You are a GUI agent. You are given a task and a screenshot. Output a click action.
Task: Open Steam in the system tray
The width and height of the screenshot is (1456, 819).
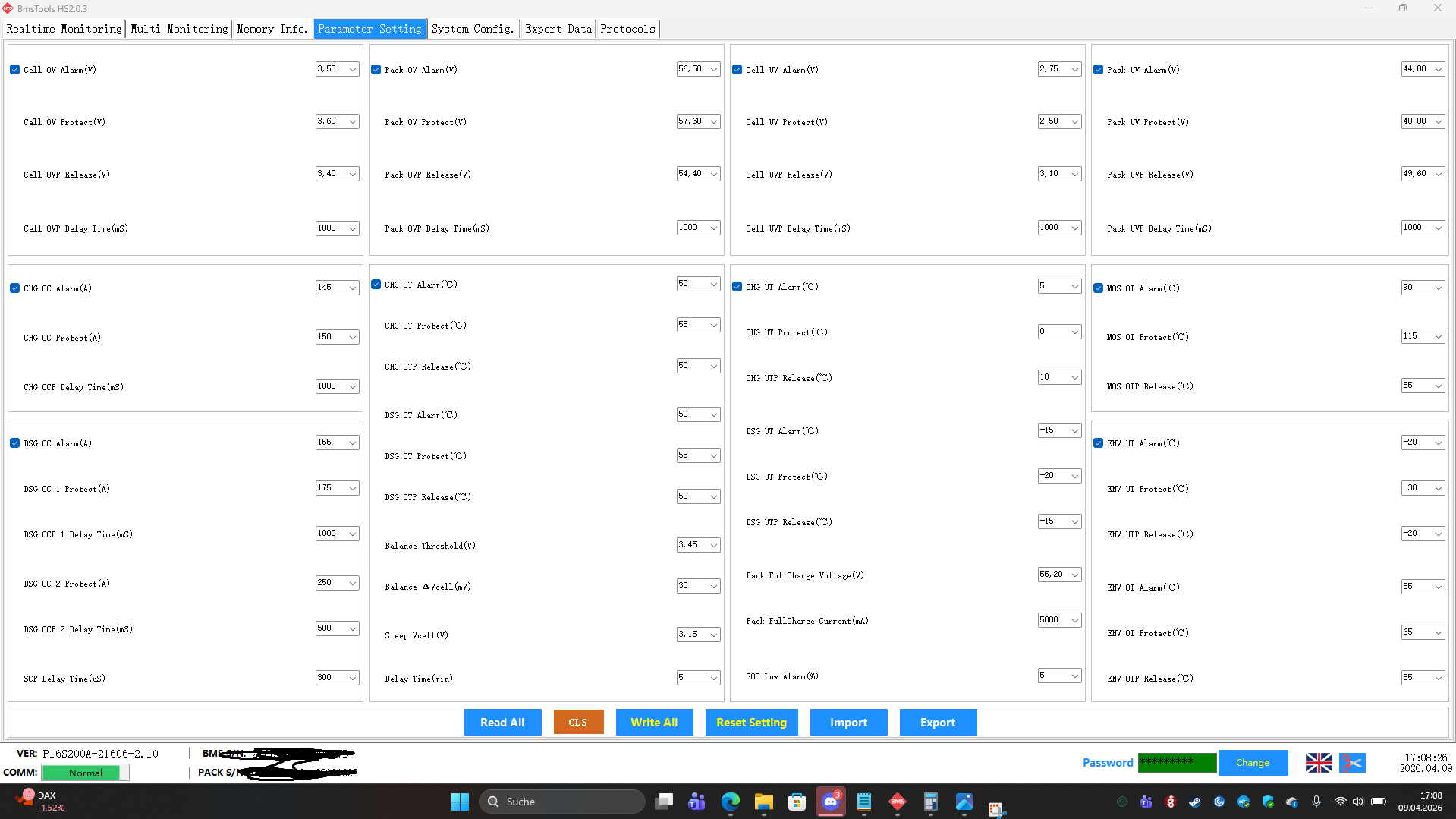[x=1194, y=802]
